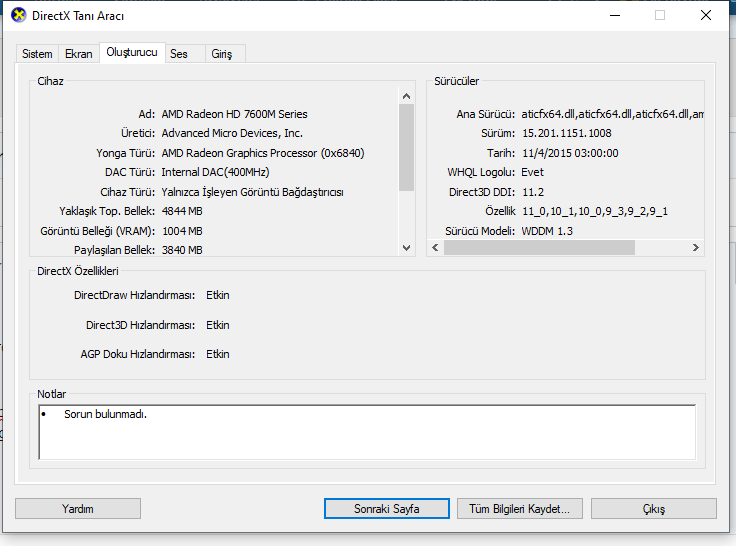Click the Sonraki Sayfa button
This screenshot has width=736, height=546.
pos(387,509)
